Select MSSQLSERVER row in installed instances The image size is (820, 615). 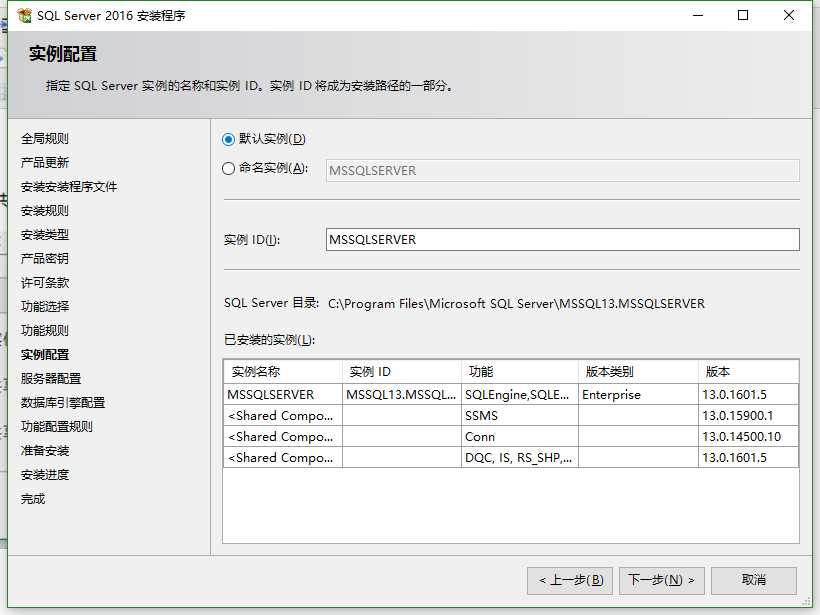click(x=511, y=395)
